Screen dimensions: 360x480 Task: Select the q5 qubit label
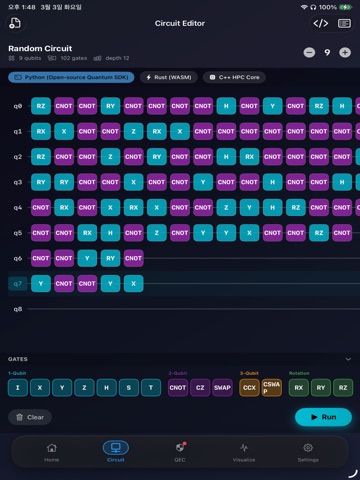(x=18, y=233)
